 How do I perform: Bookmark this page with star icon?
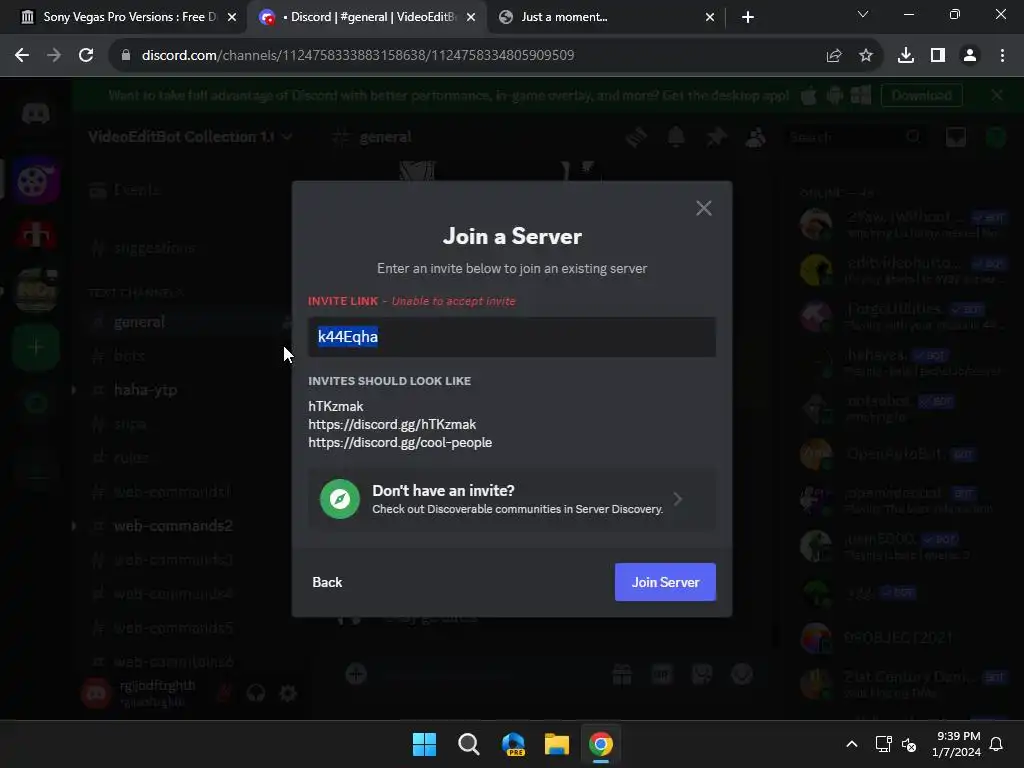point(866,56)
